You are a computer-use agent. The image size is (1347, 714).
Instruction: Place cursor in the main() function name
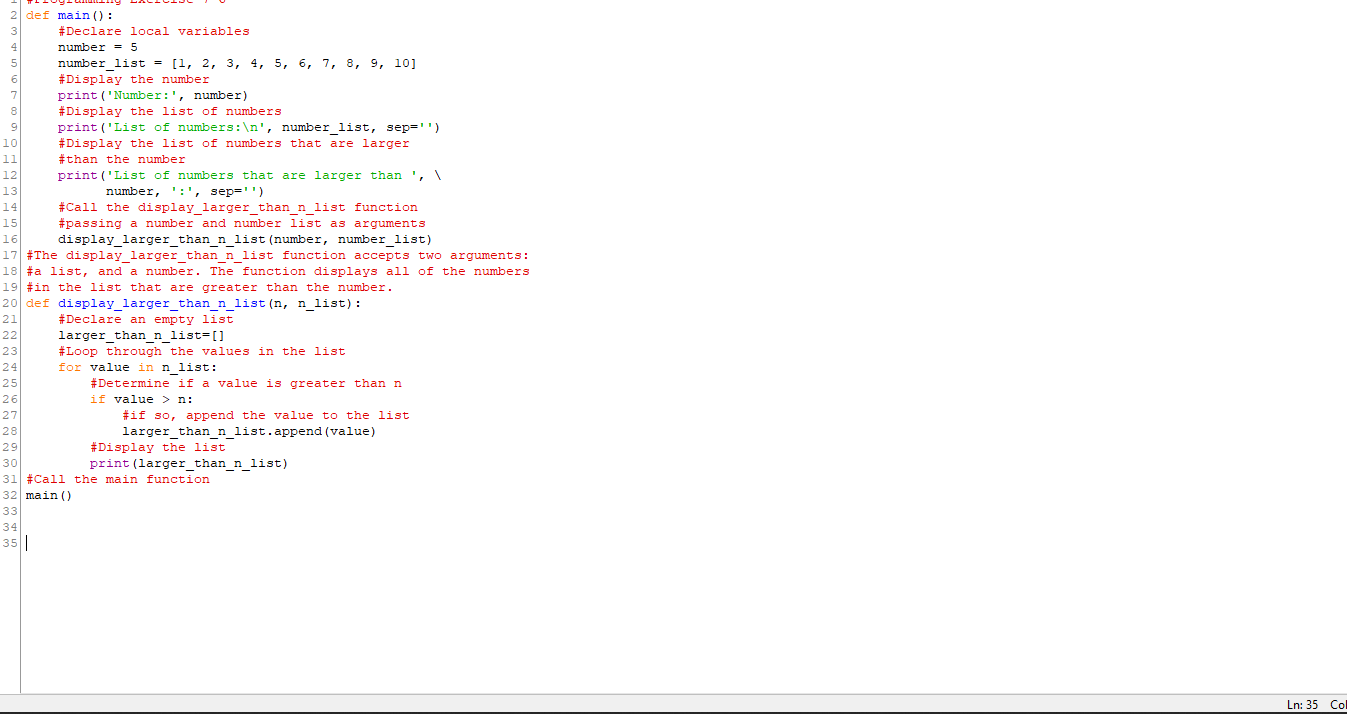click(72, 15)
